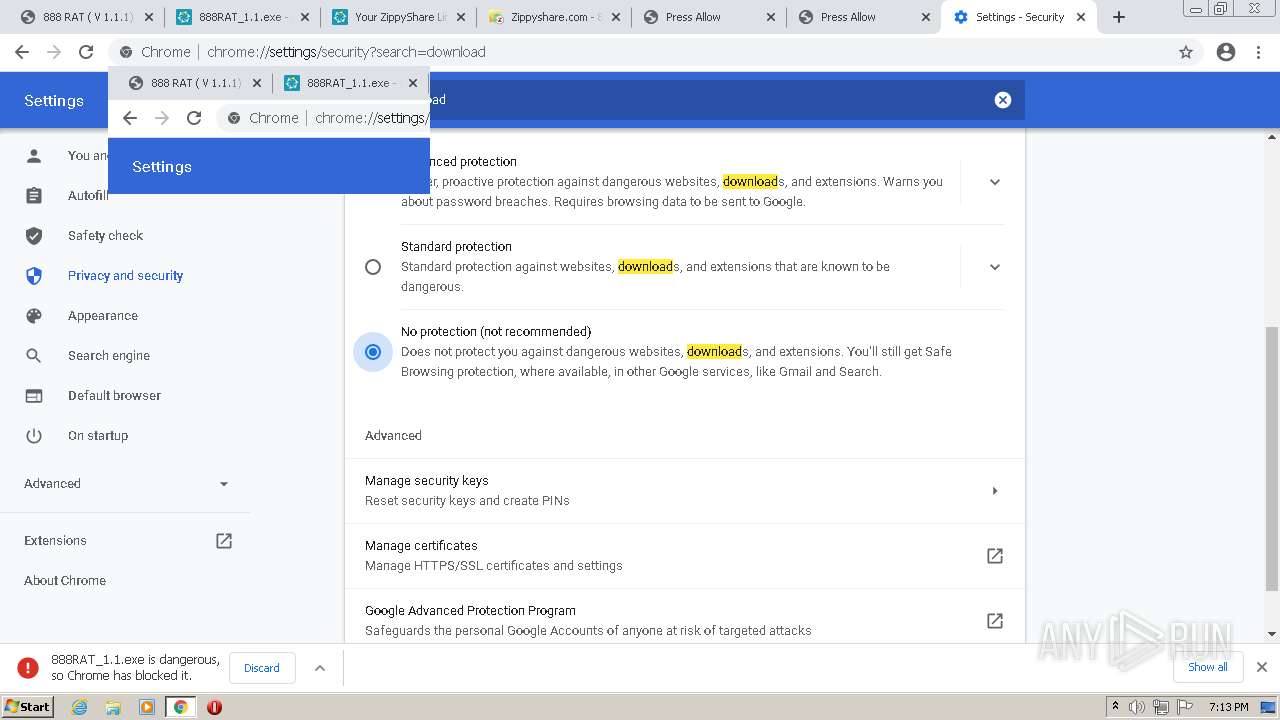Screen dimensions: 1280x720
Task: Switch to Your ZippyShare Link tab
Action: pos(396,17)
